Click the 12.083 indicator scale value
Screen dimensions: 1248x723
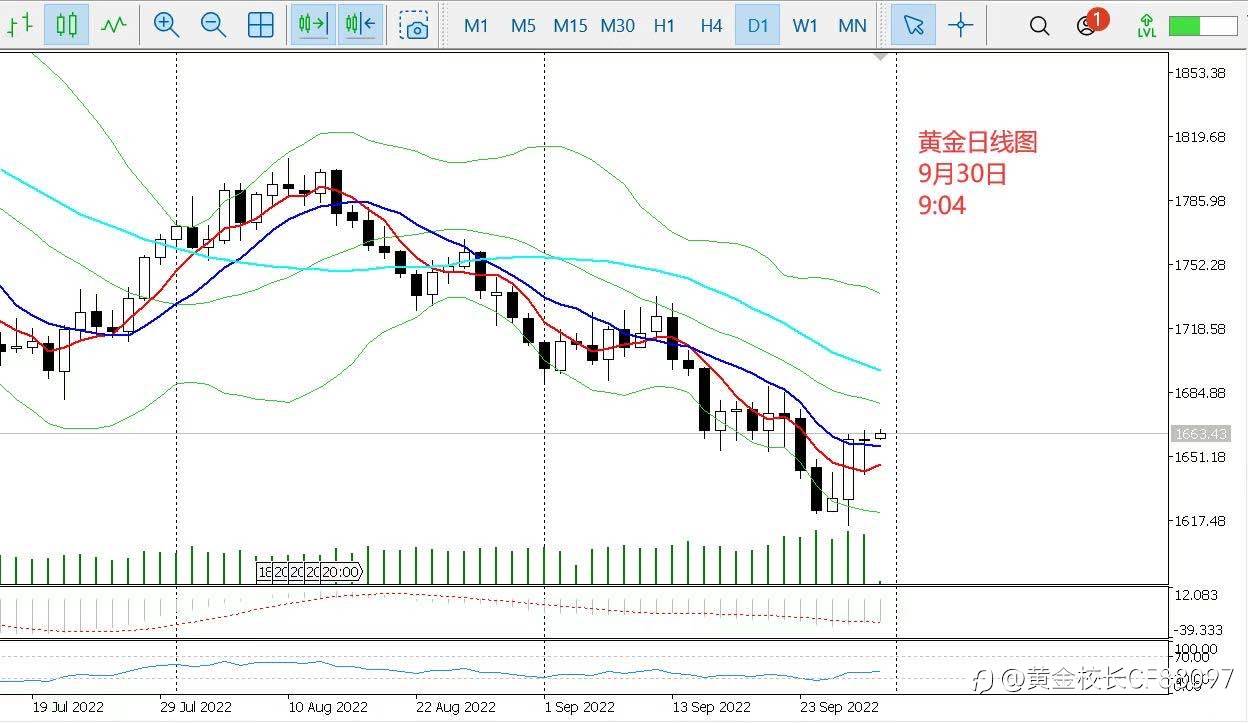click(1198, 595)
